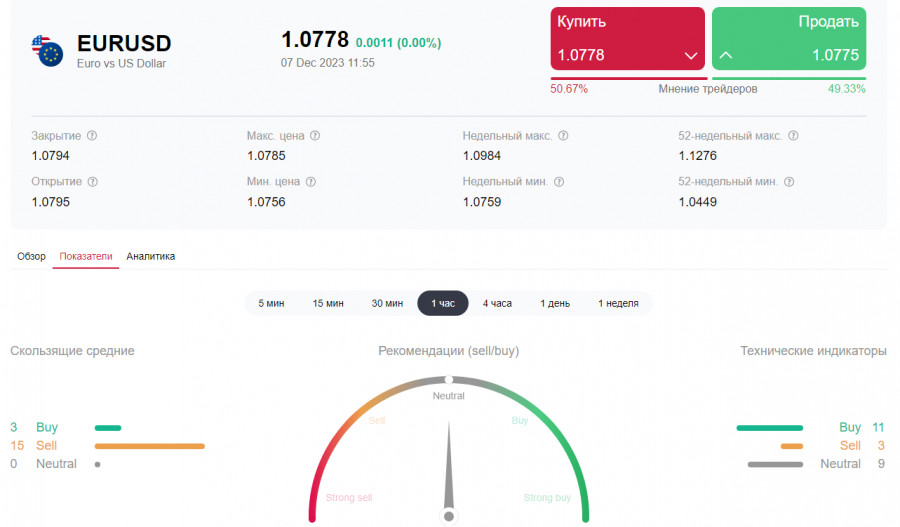Click the green 49.33% sentiment bar
Image resolution: width=900 pixels, height=527 pixels.
click(x=789, y=78)
